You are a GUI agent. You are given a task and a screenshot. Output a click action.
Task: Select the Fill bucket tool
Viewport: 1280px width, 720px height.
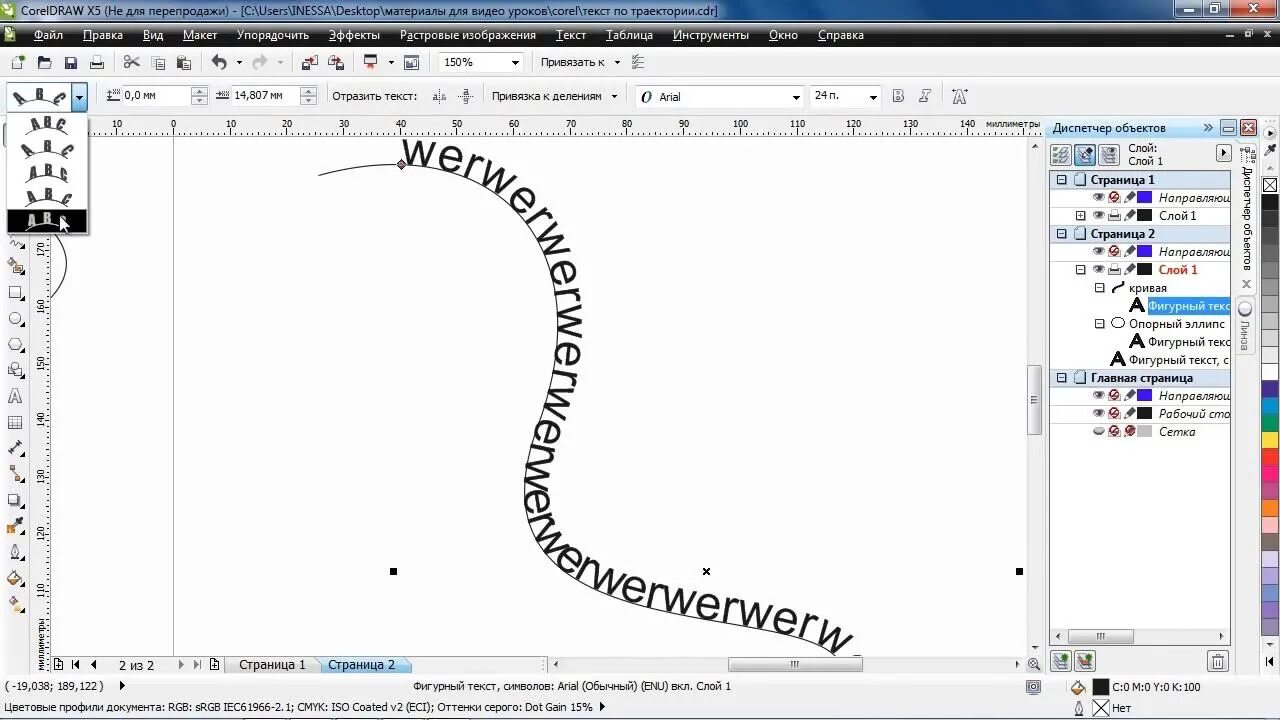16,578
